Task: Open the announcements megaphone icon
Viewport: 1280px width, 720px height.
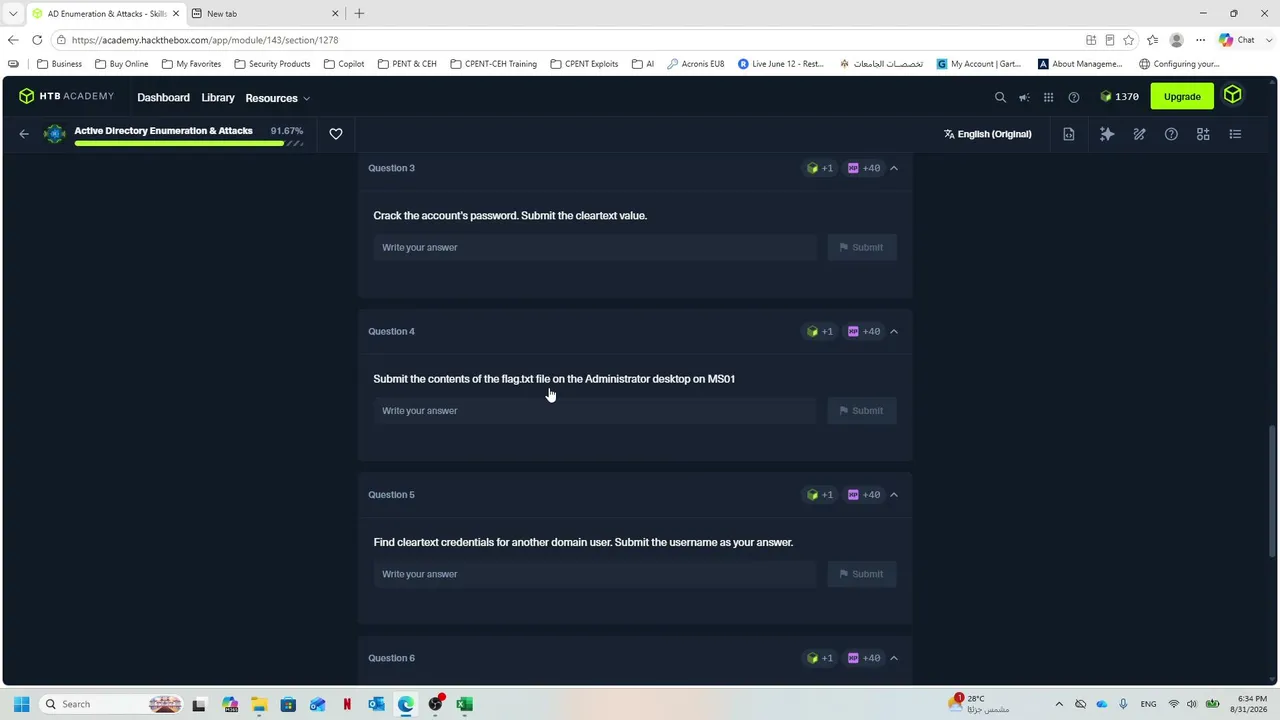Action: tap(1024, 97)
